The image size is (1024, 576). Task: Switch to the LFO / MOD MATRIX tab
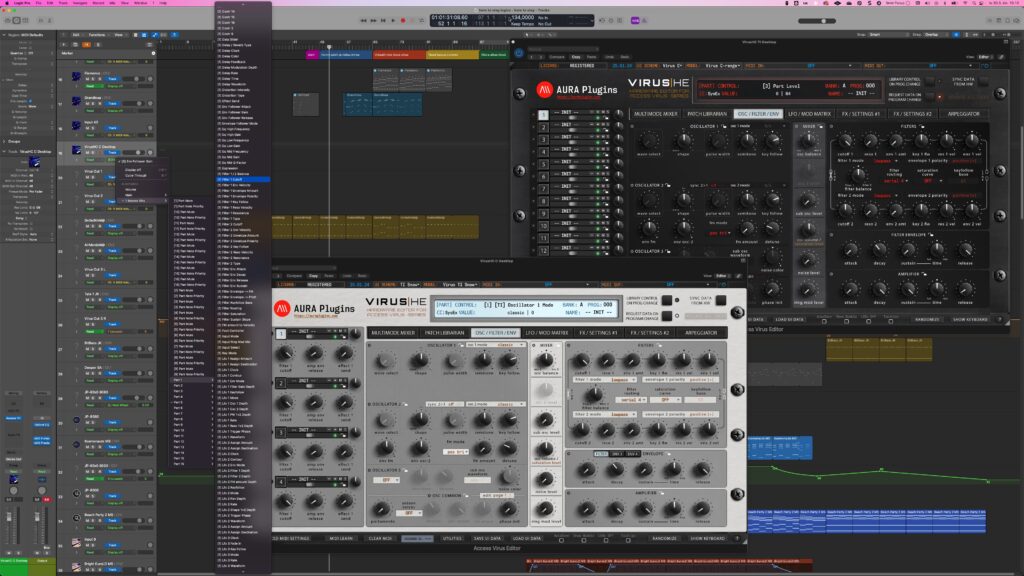pos(547,333)
